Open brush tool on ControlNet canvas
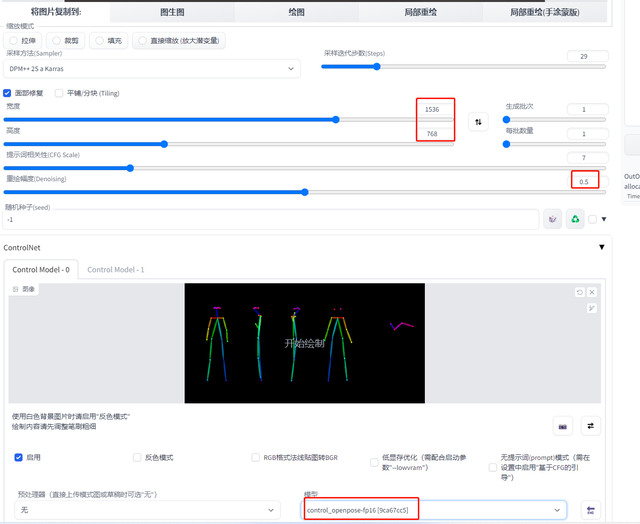 [x=592, y=308]
